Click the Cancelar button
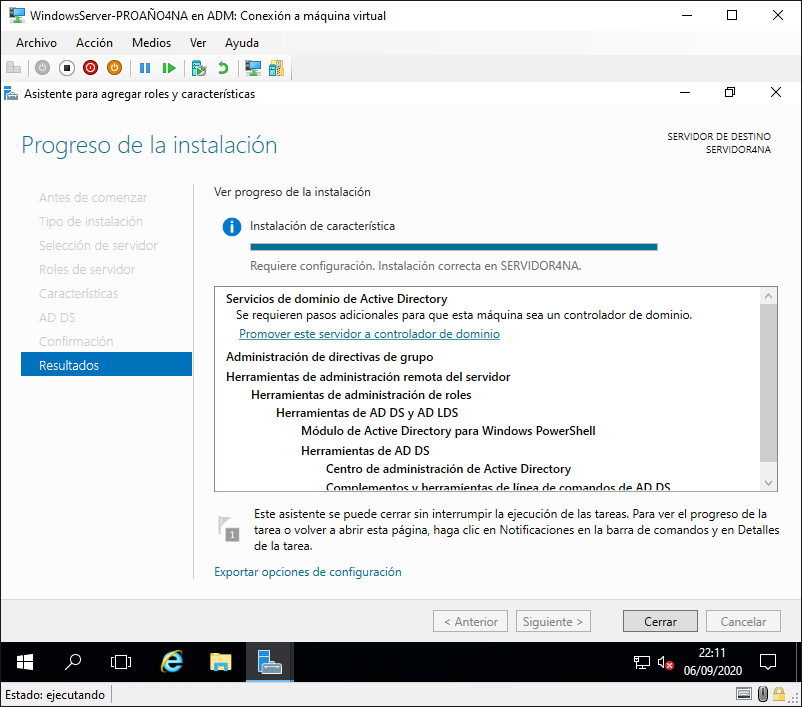The height and width of the screenshot is (707, 802). click(743, 622)
